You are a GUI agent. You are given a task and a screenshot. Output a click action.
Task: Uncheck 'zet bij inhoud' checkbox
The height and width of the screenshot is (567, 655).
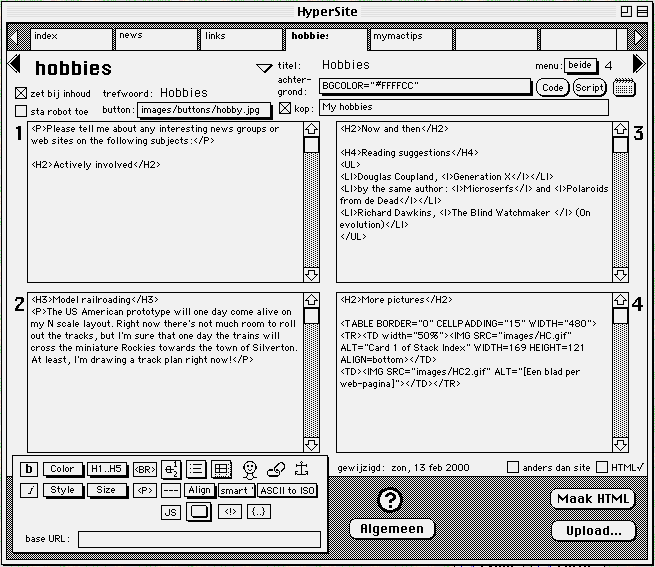tap(21, 93)
